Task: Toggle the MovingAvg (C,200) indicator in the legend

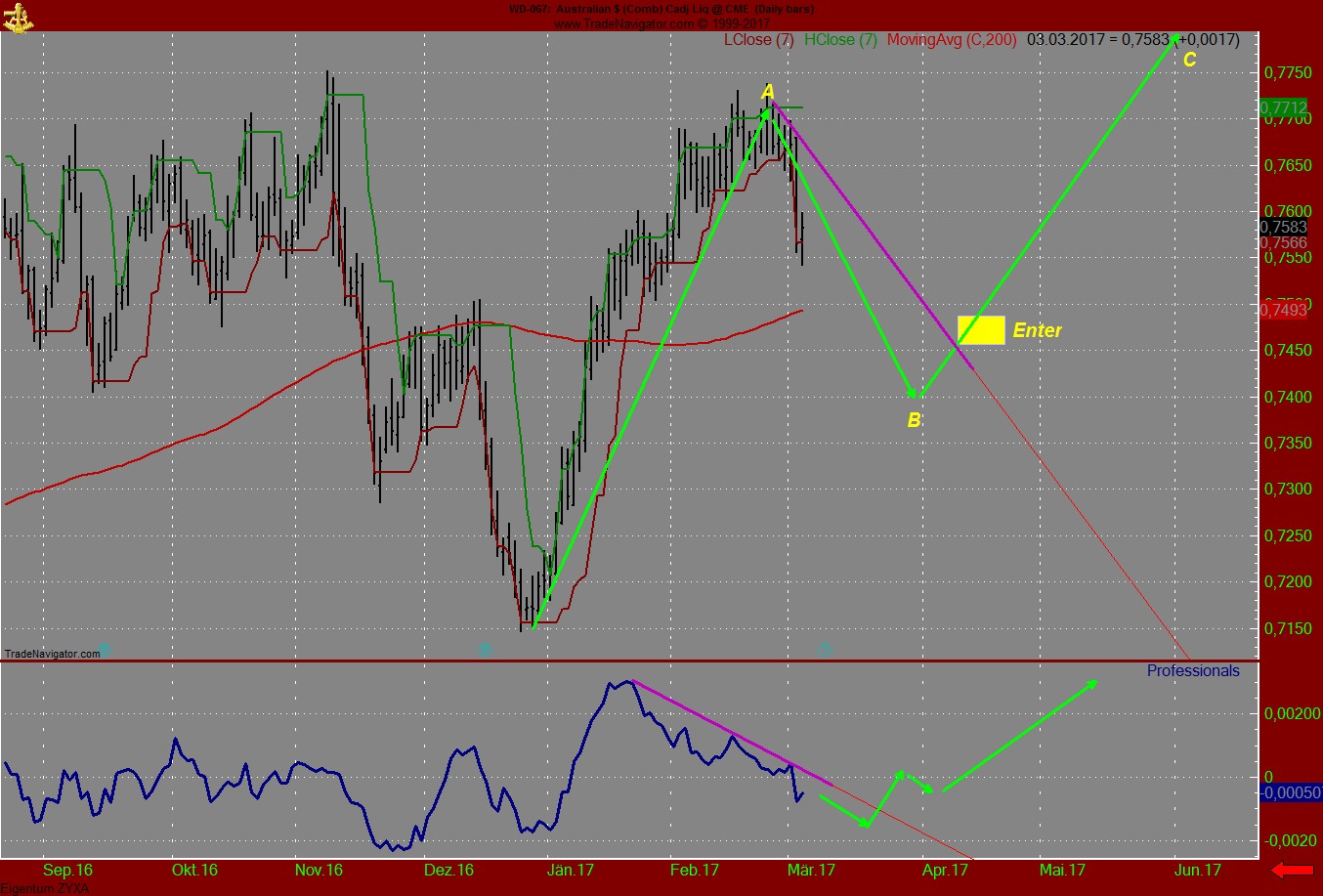Action: click(952, 41)
